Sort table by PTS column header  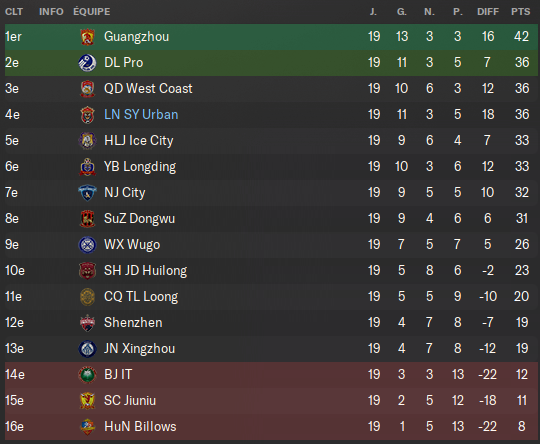[x=520, y=12]
